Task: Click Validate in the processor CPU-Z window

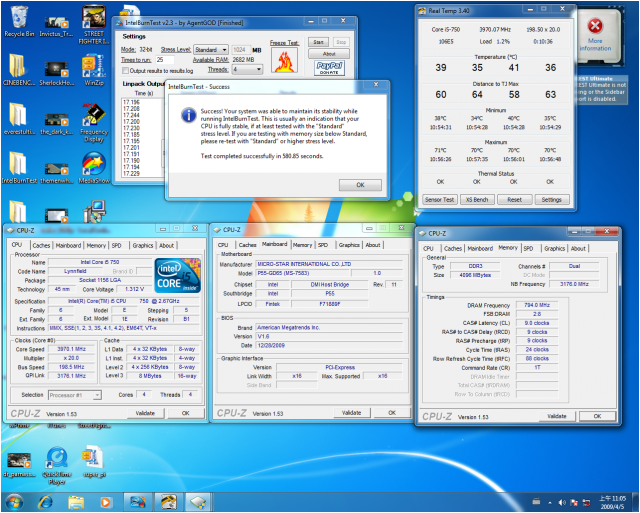Action: 145,413
